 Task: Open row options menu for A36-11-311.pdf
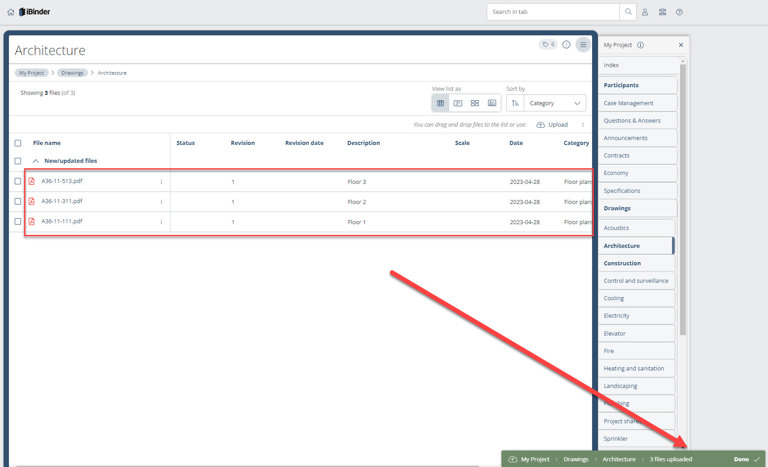[161, 201]
